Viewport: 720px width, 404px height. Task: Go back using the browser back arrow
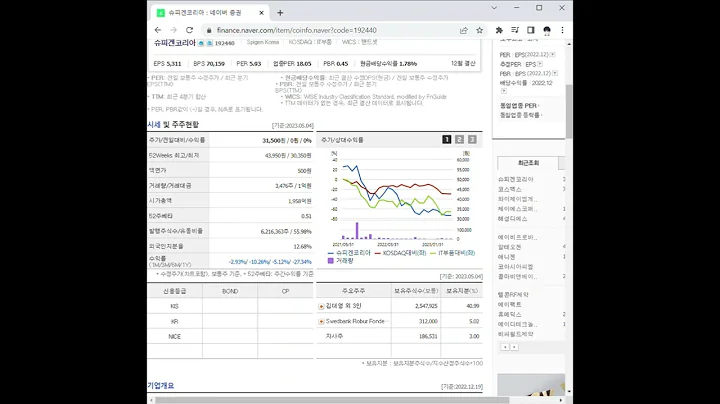(x=158, y=30)
